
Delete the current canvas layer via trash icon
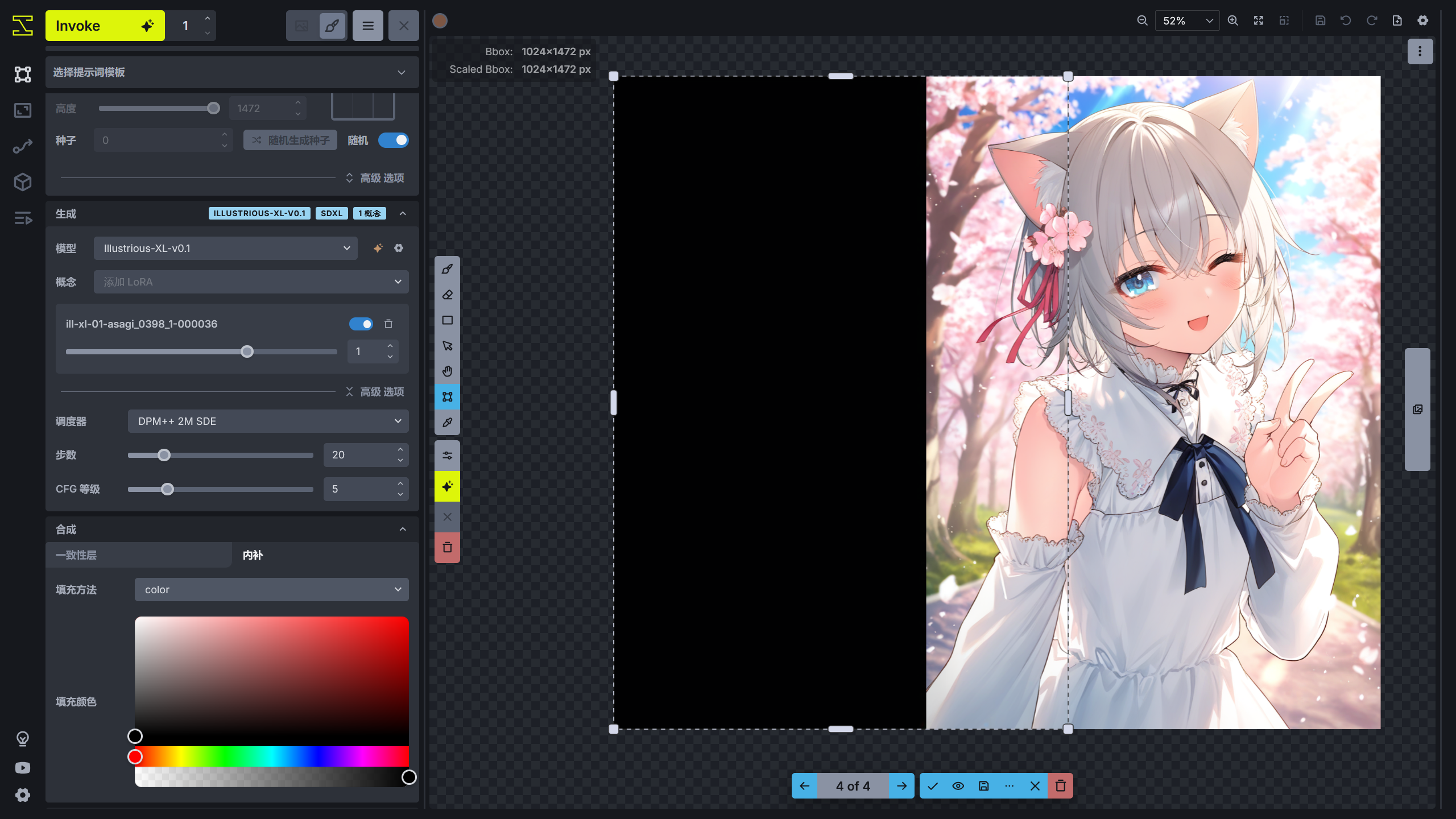tap(447, 547)
